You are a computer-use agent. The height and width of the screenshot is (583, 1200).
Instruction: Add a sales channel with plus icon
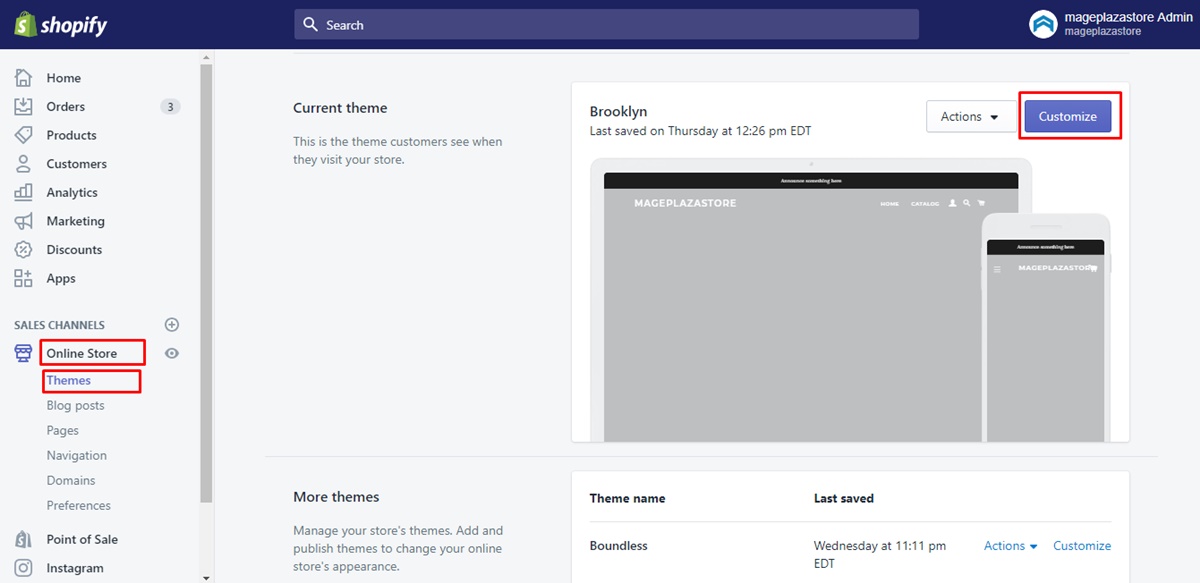(172, 325)
